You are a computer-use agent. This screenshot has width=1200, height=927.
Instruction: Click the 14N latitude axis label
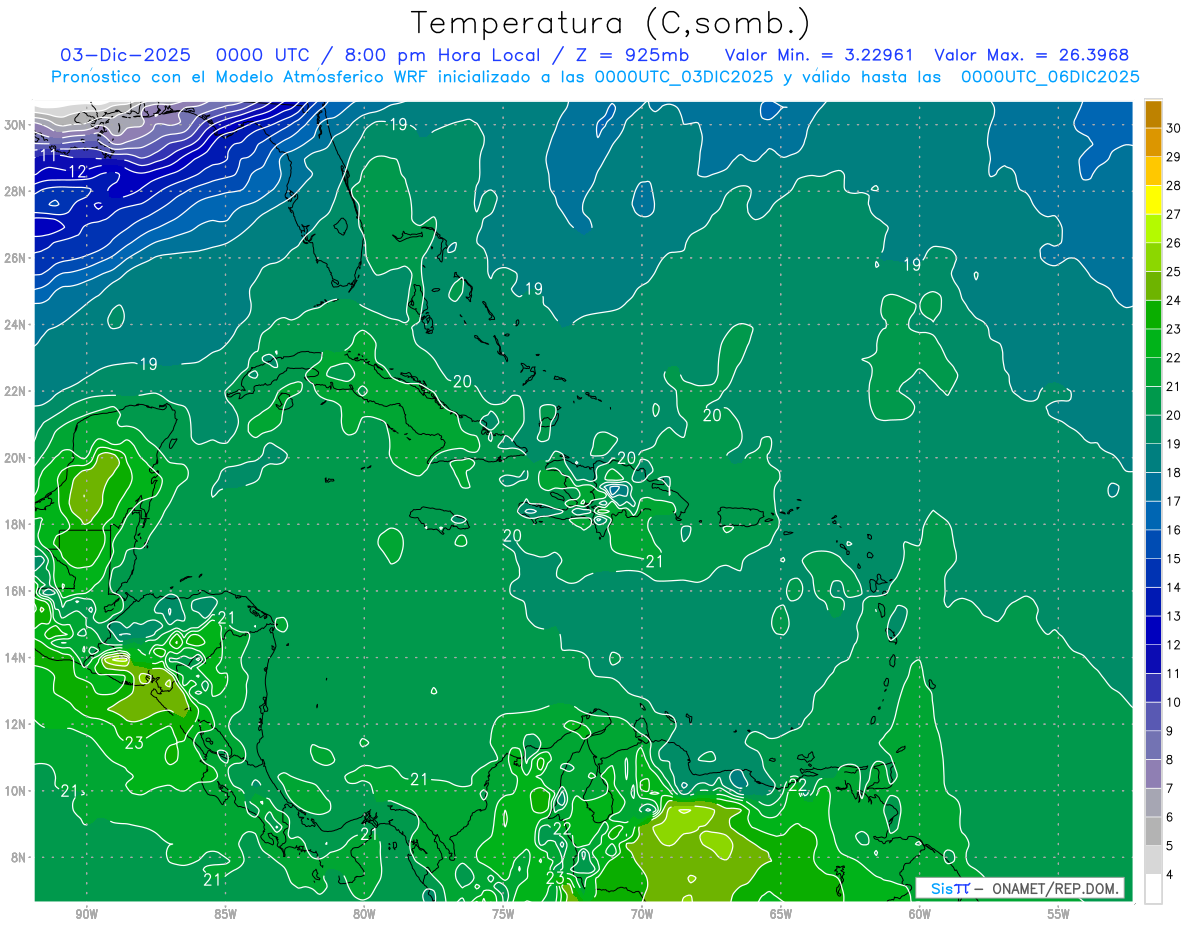tap(16, 657)
